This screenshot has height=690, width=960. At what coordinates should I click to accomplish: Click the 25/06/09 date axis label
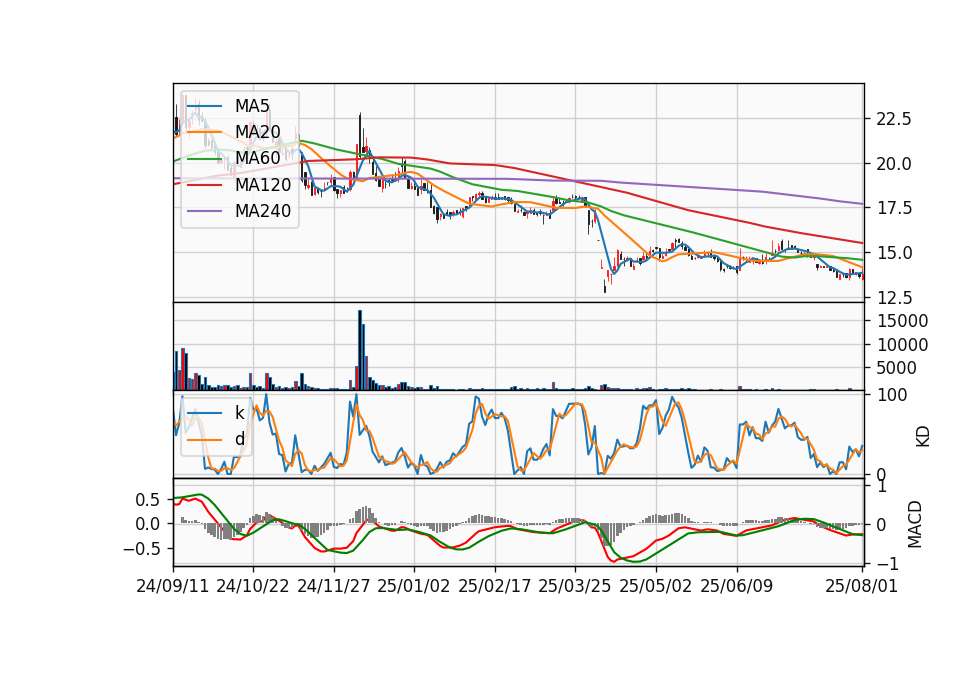737,586
